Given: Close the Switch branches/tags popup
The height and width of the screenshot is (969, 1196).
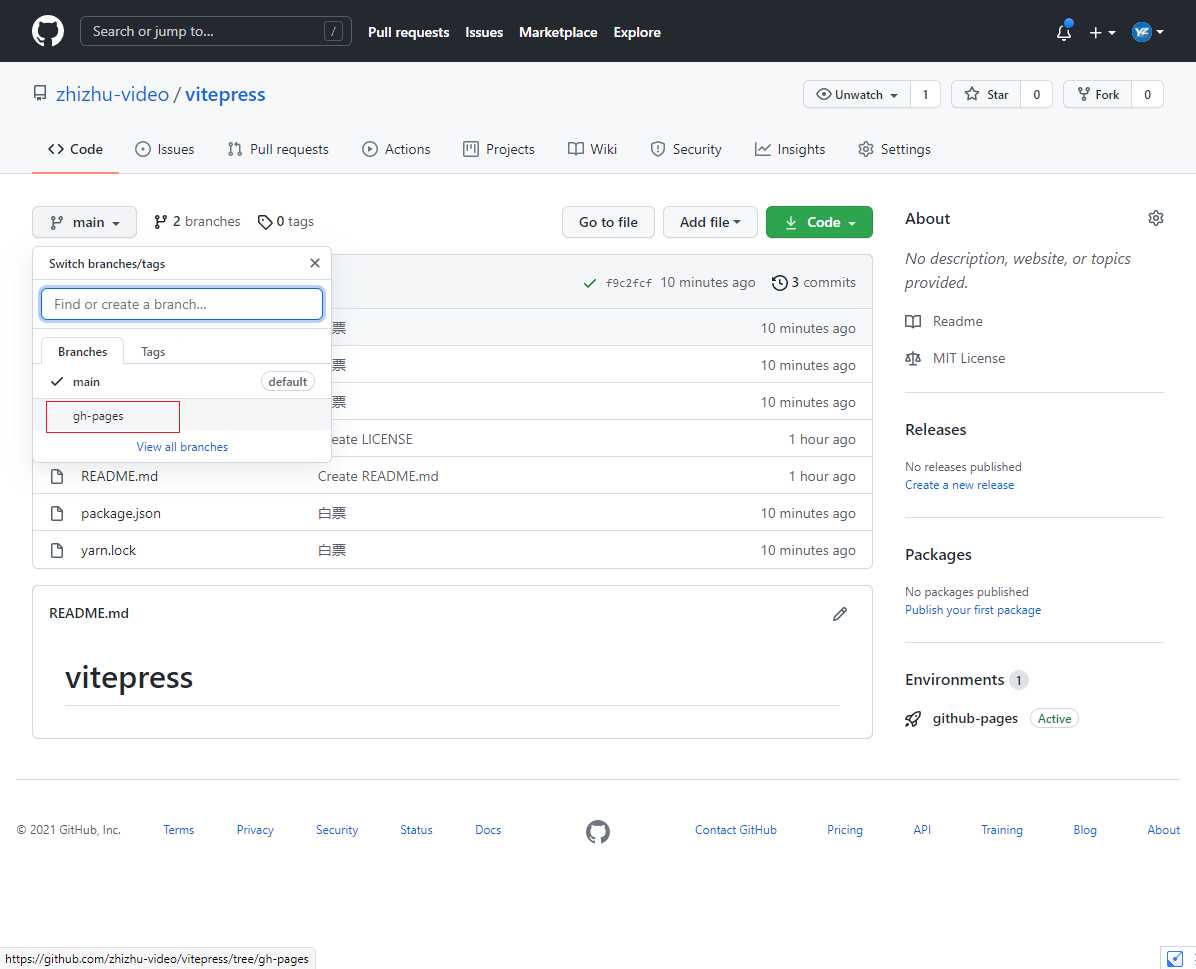Looking at the screenshot, I should click(x=315, y=263).
